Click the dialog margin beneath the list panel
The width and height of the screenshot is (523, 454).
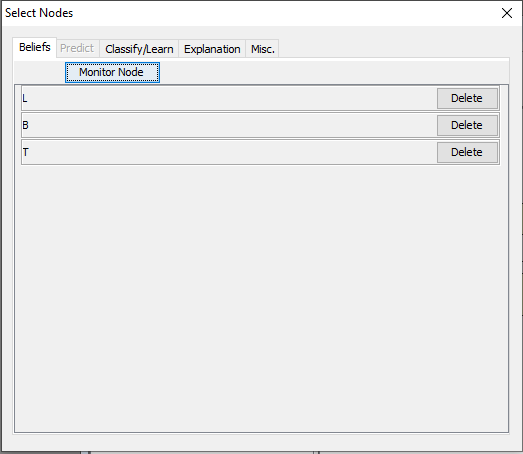[262, 443]
